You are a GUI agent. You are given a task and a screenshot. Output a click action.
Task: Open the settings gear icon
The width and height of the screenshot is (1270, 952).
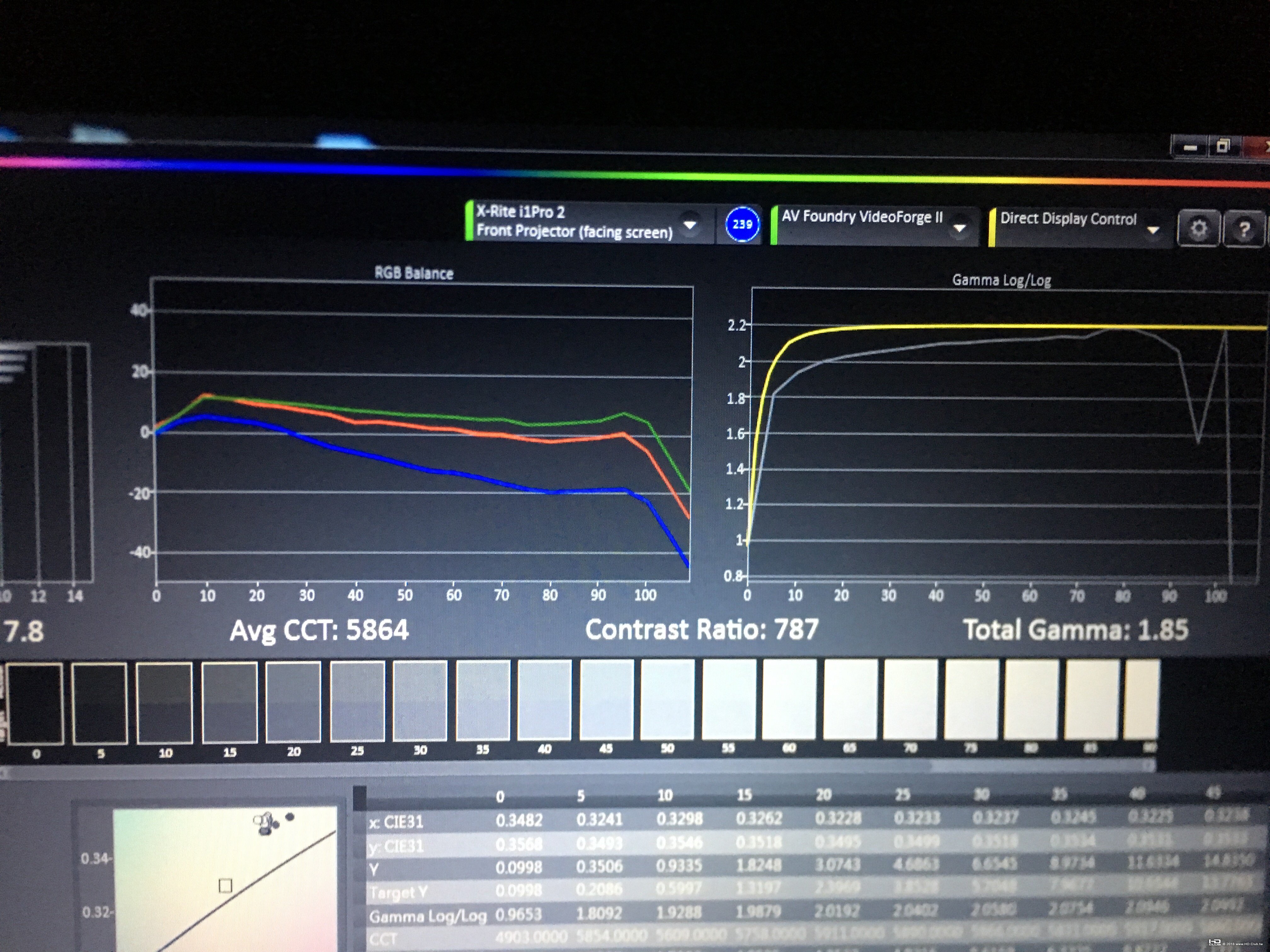click(x=1198, y=228)
